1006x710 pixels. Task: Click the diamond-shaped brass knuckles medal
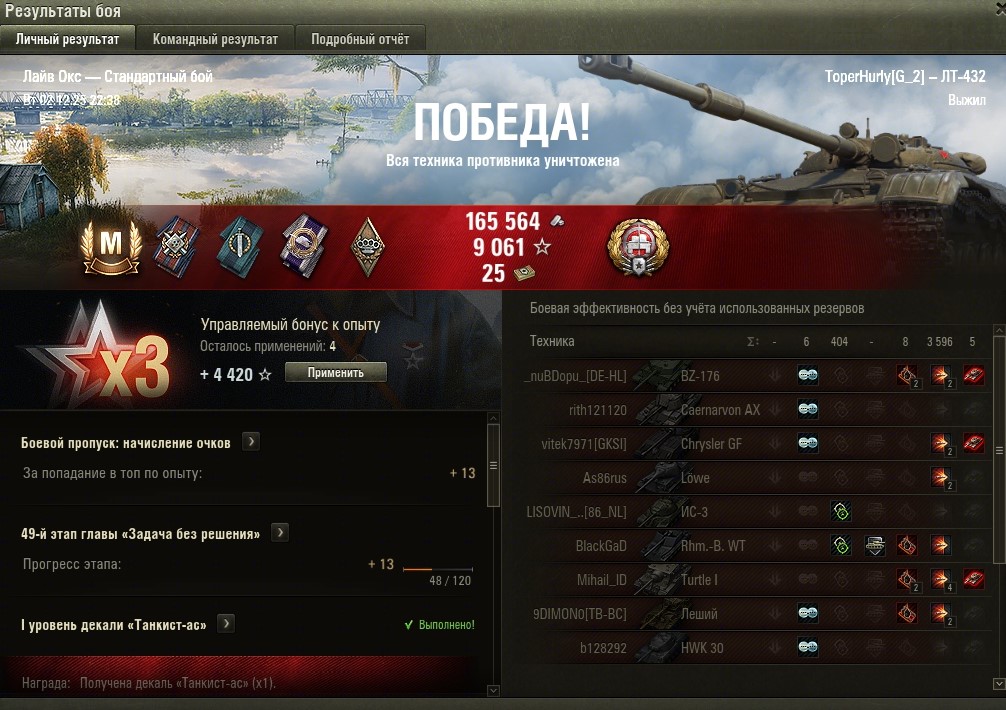tap(368, 247)
